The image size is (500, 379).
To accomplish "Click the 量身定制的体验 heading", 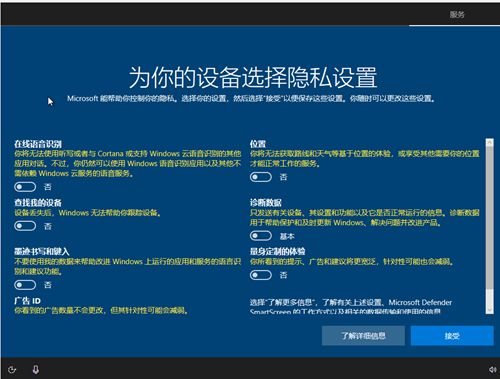I will click(277, 251).
